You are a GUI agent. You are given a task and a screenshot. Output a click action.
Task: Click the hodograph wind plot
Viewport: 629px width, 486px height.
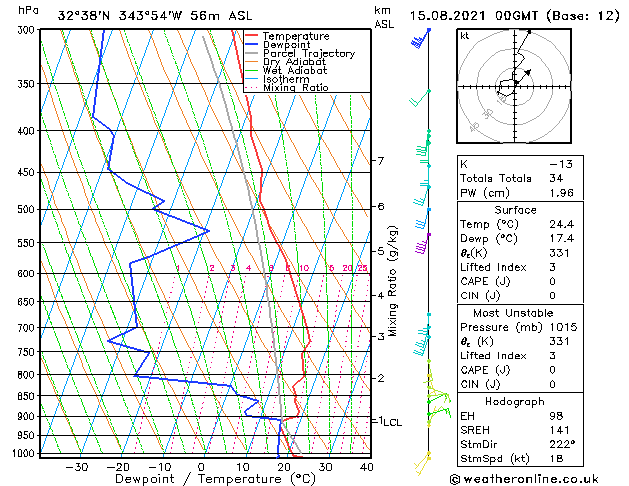click(x=514, y=86)
